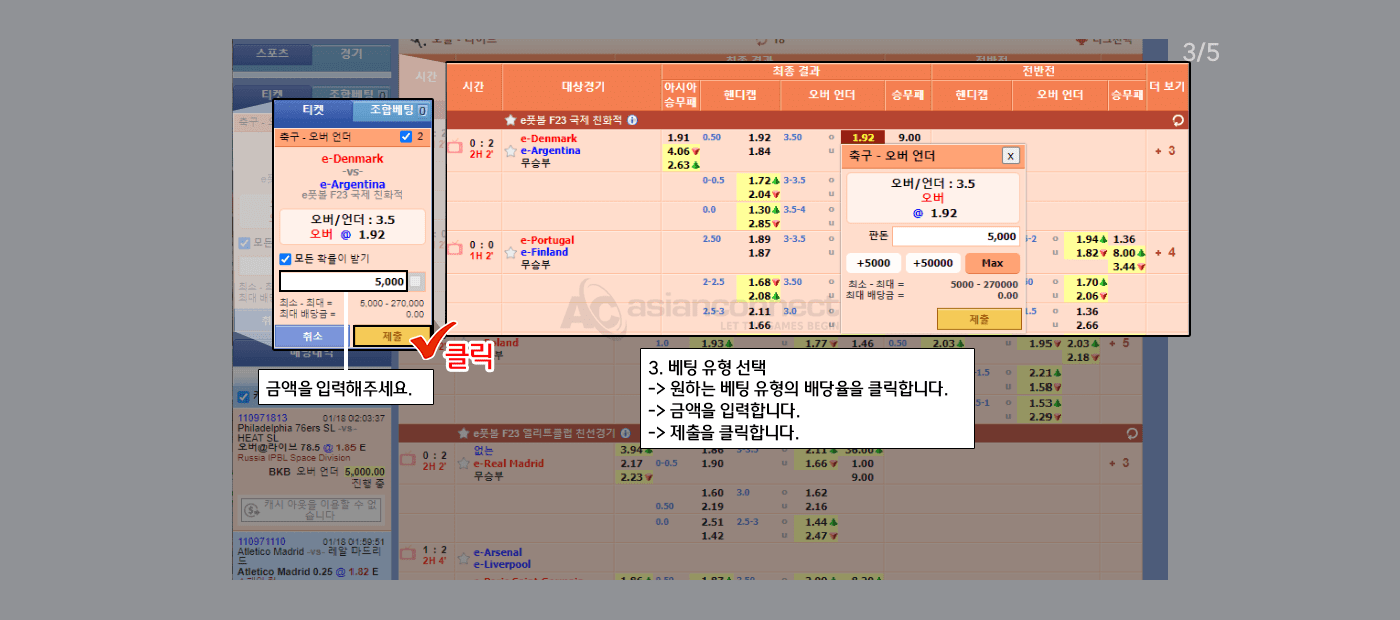Expand more markets with the +4 link
The width and height of the screenshot is (1400, 620).
click(1164, 252)
